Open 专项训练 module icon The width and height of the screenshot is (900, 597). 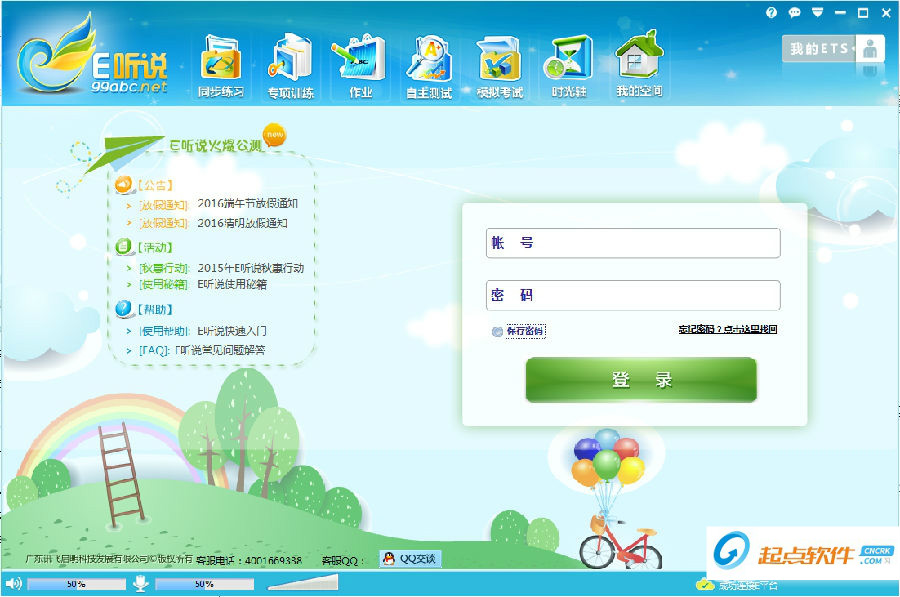290,66
